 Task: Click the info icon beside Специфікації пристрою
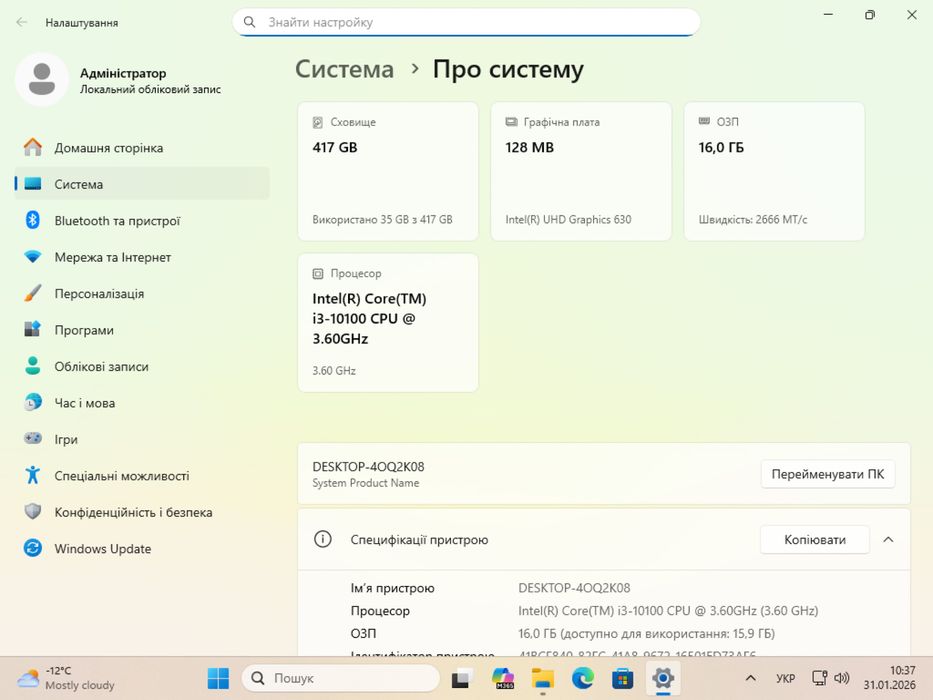(x=323, y=539)
